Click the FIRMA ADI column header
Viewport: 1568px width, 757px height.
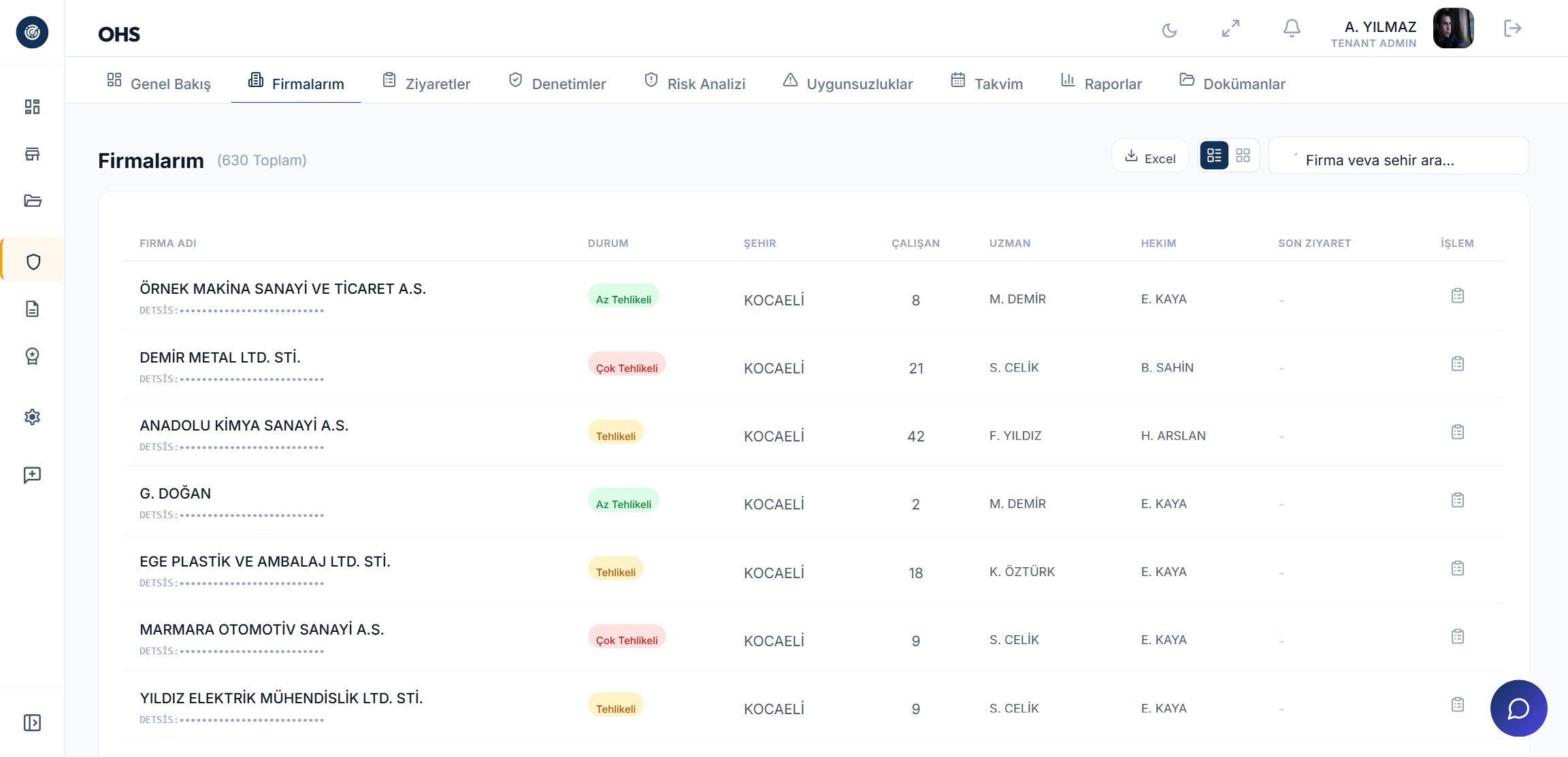coord(168,243)
